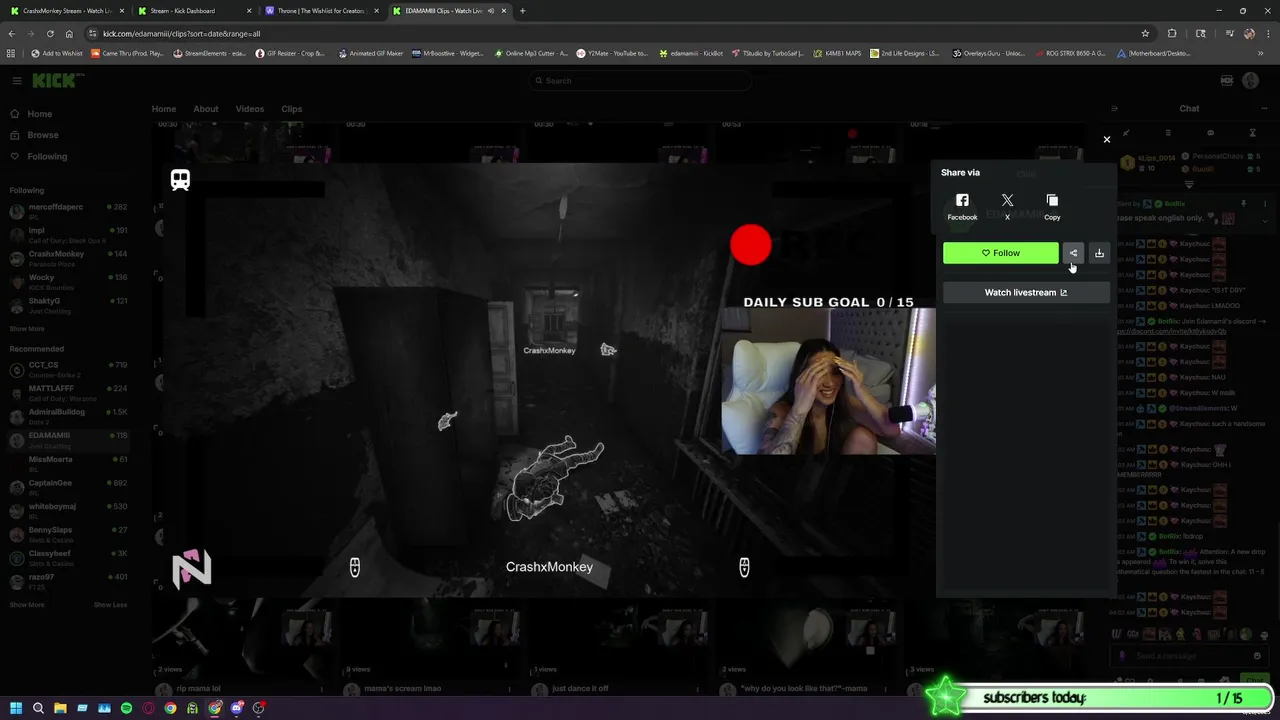This screenshot has height=720, width=1280.
Task: Open the hamburger menu beside the Kick logo
Action: tap(17, 81)
